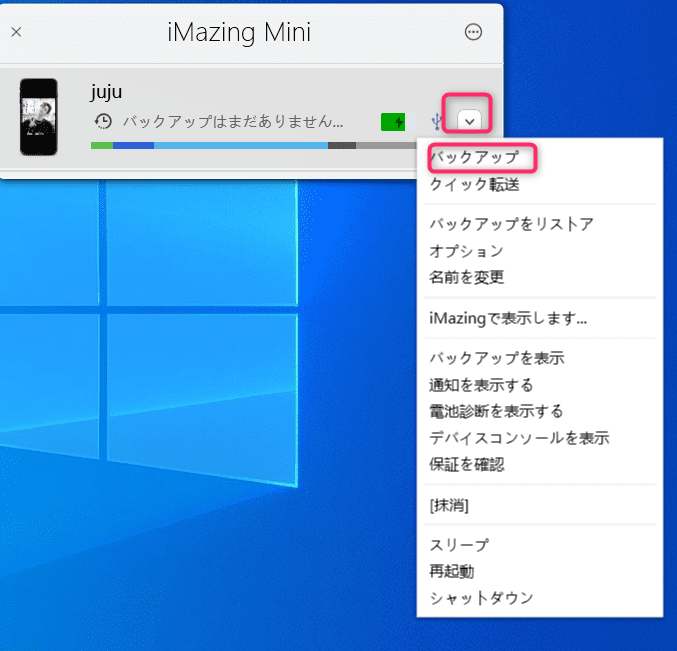The image size is (677, 651).
Task: Expand the juju device dropdown arrow
Action: point(469,121)
